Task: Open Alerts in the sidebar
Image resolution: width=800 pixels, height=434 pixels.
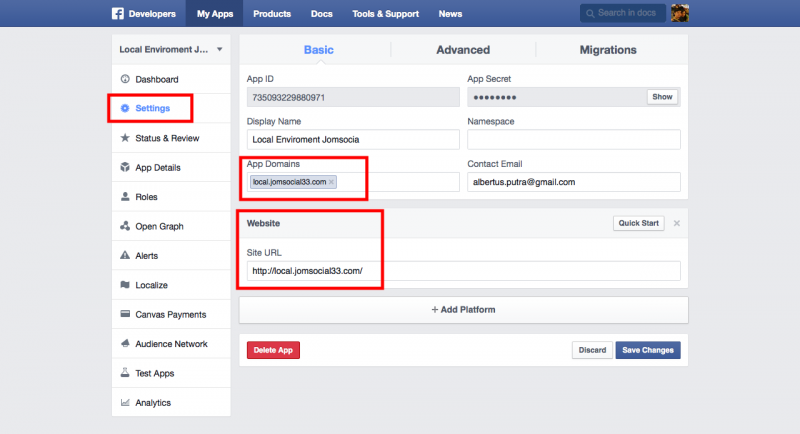Action: click(x=171, y=255)
